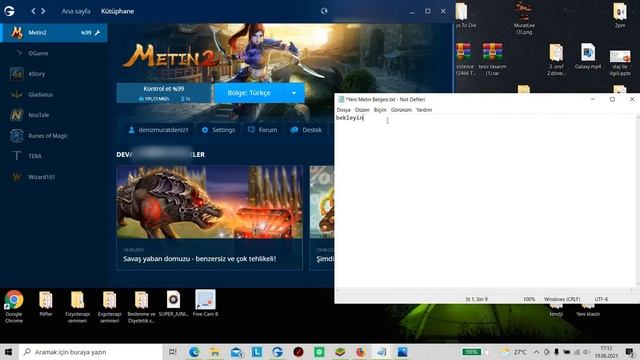Select the Beslenme ve Diyetetik desktop folder
Image resolution: width=640 pixels, height=360 pixels.
click(x=141, y=307)
